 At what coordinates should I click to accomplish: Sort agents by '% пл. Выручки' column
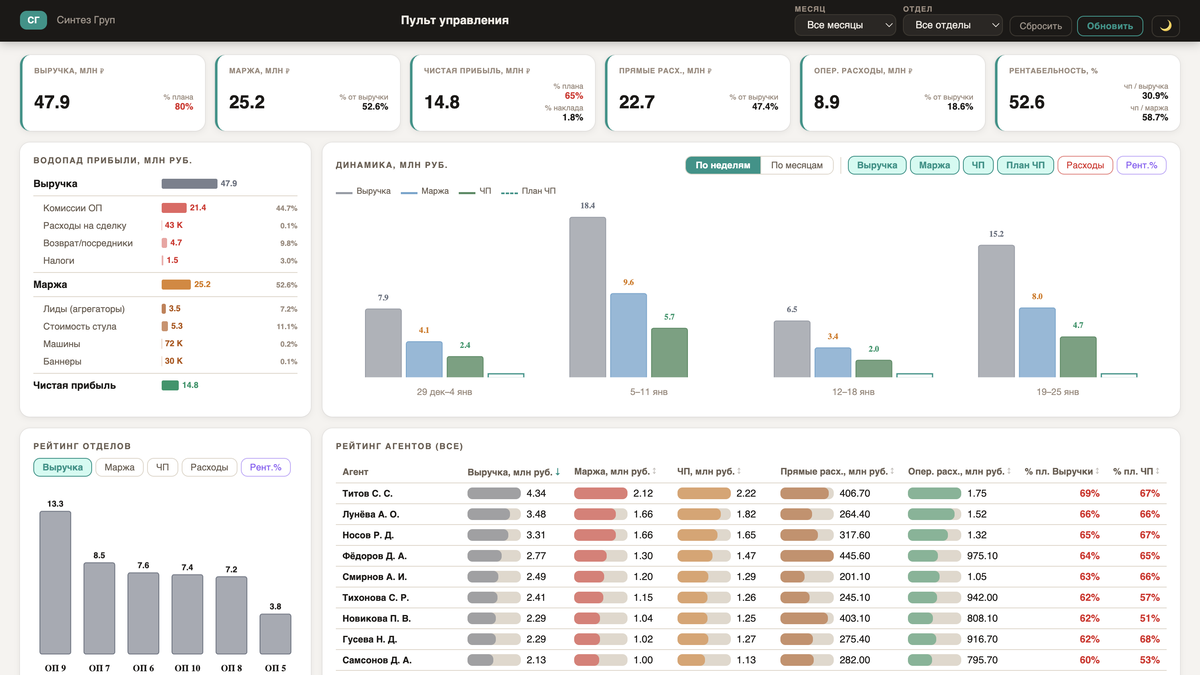pyautogui.click(x=1062, y=471)
